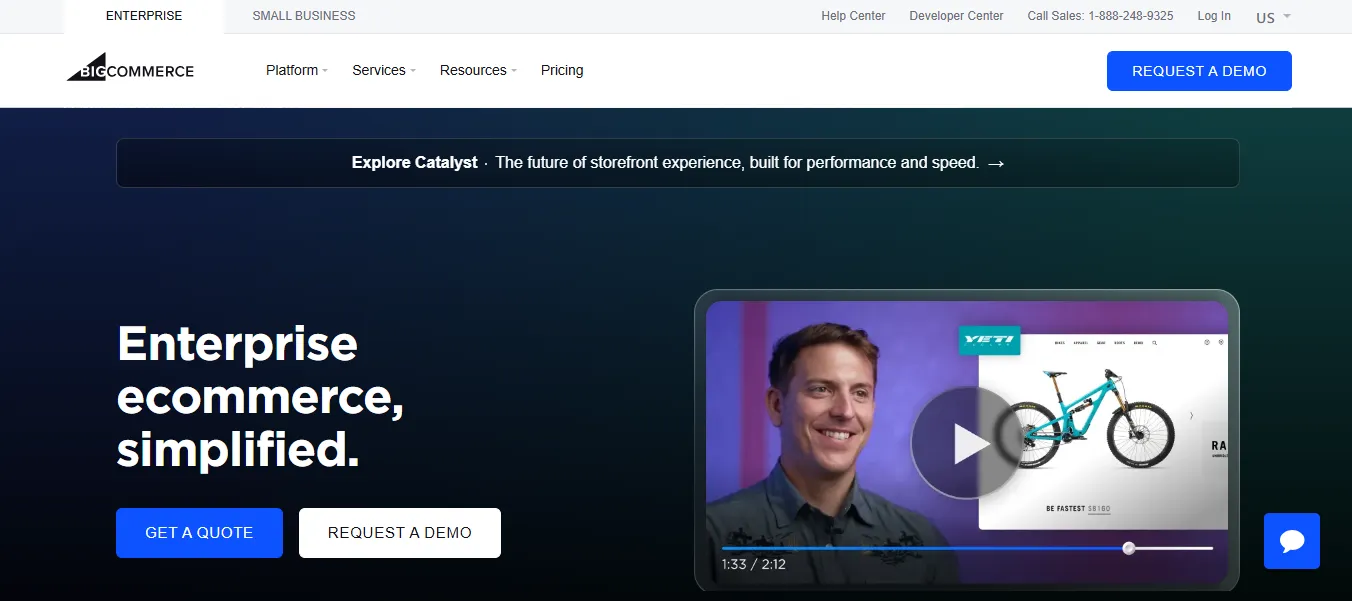Screen dimensions: 1352x601
Task: Click the blue Request a Demo header button
Action: point(1199,71)
